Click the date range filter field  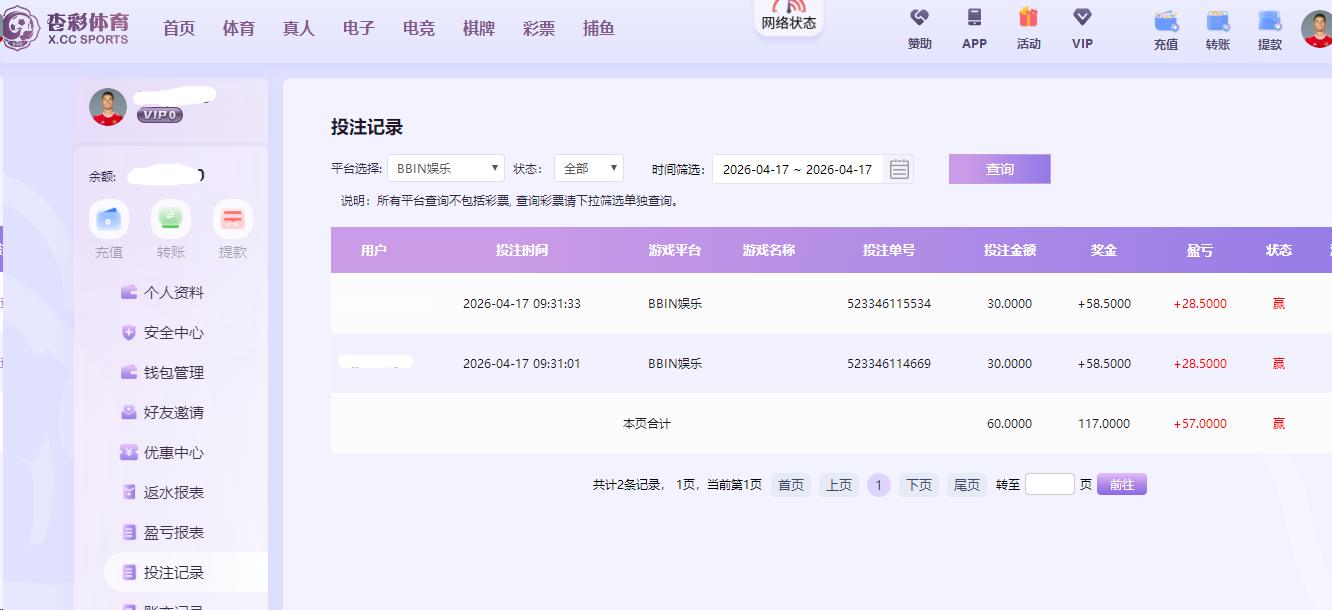click(x=797, y=169)
